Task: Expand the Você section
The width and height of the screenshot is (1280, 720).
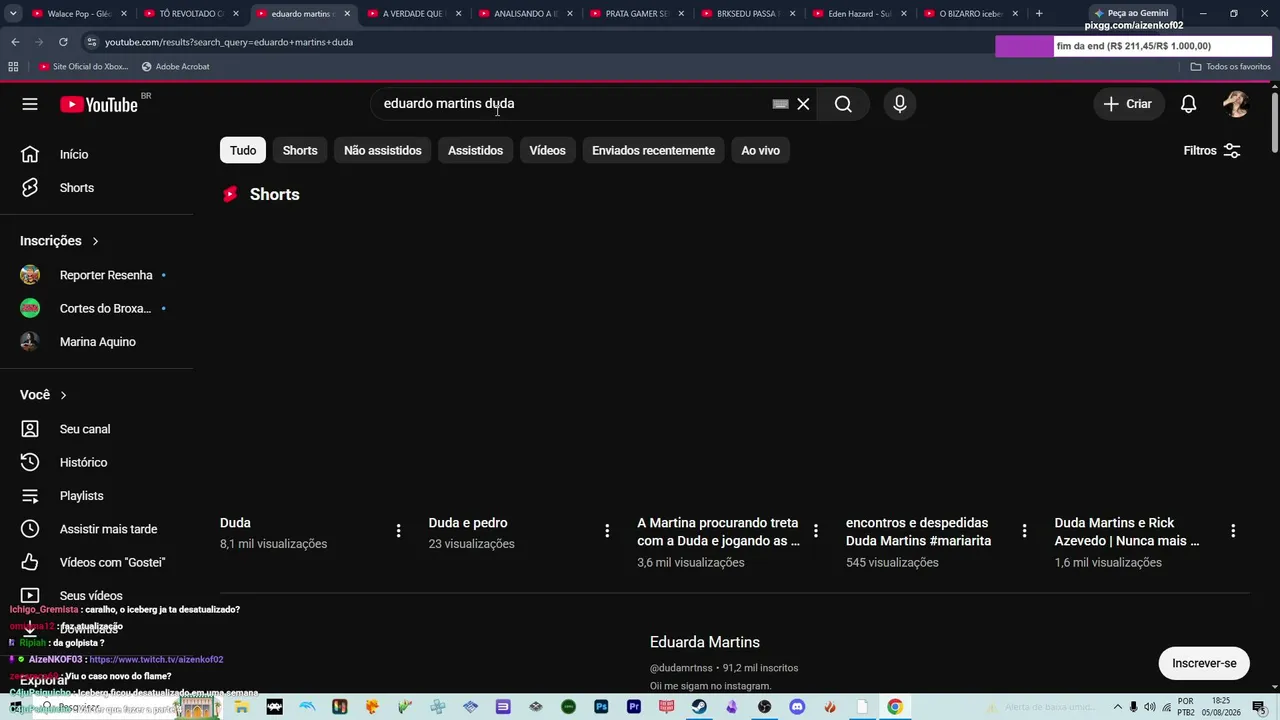Action: (x=43, y=395)
